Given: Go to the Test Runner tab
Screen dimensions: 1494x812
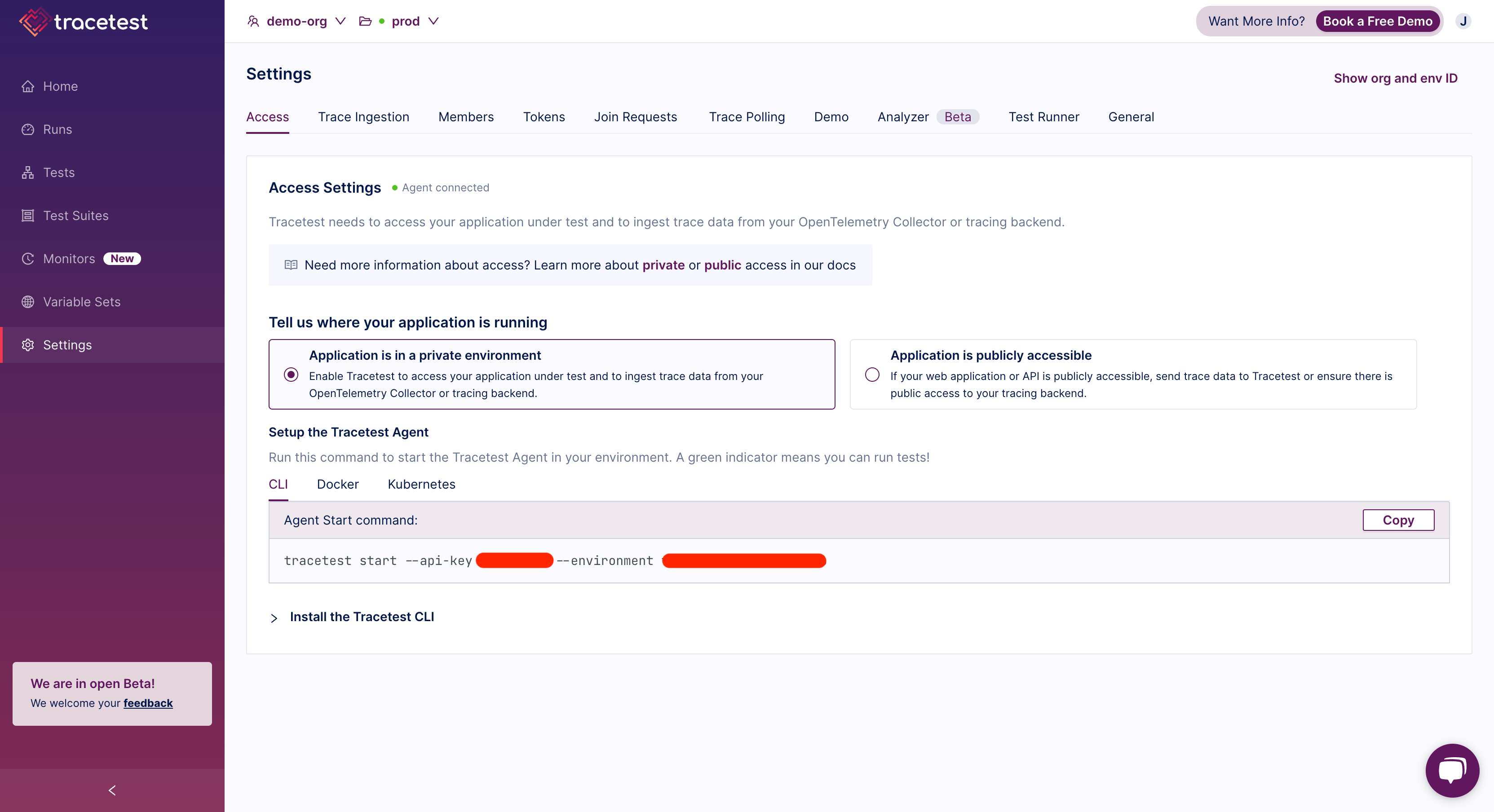Looking at the screenshot, I should [1043, 117].
